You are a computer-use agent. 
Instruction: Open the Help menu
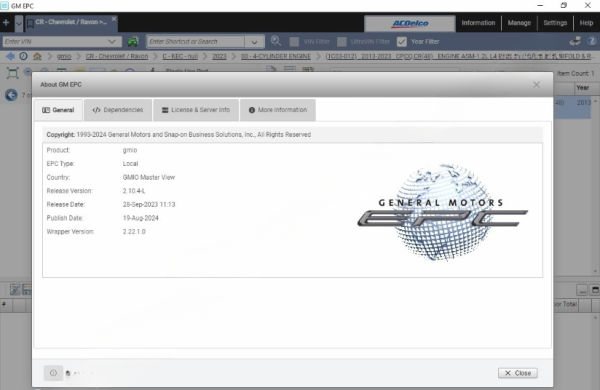click(x=586, y=23)
